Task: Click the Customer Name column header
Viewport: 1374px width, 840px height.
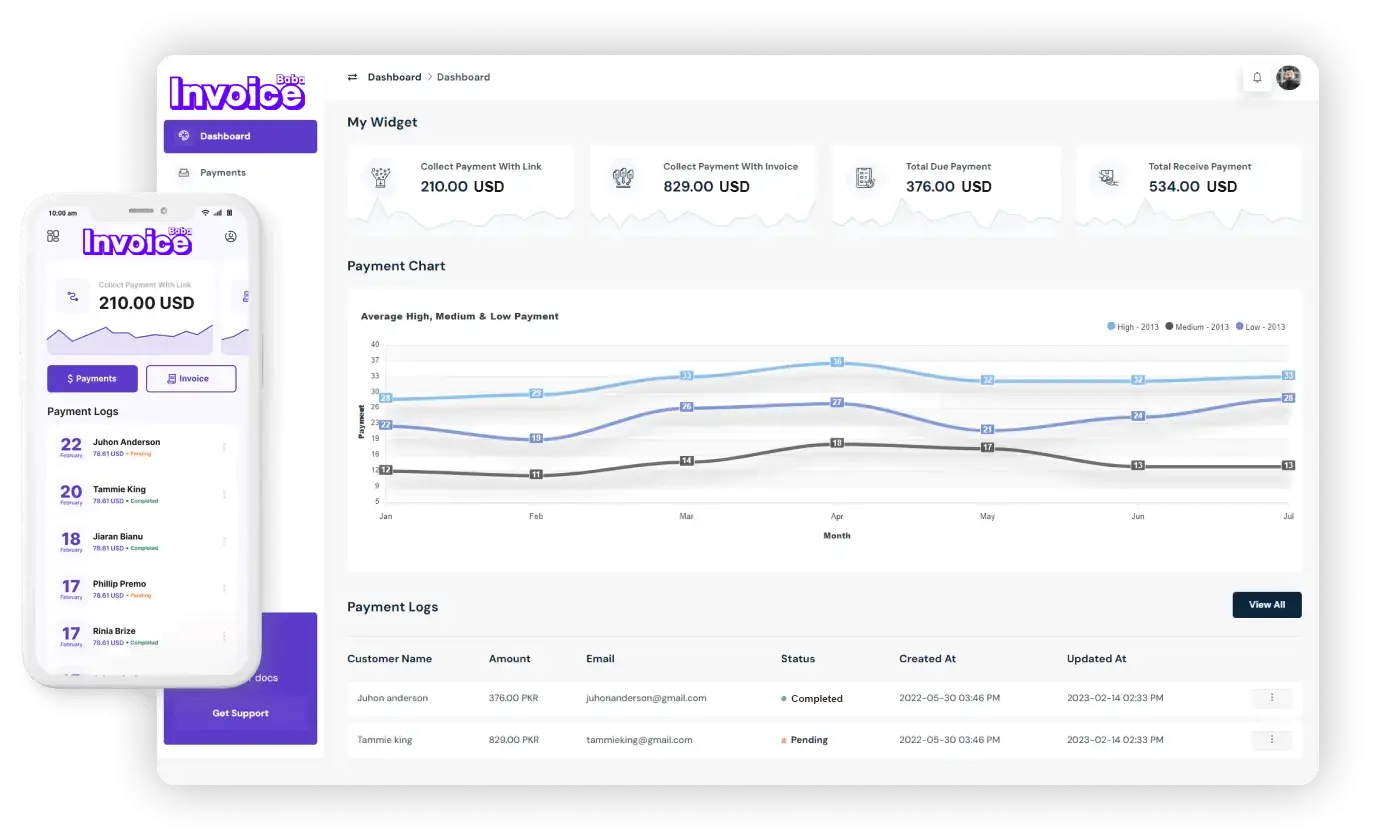Action: (389, 659)
